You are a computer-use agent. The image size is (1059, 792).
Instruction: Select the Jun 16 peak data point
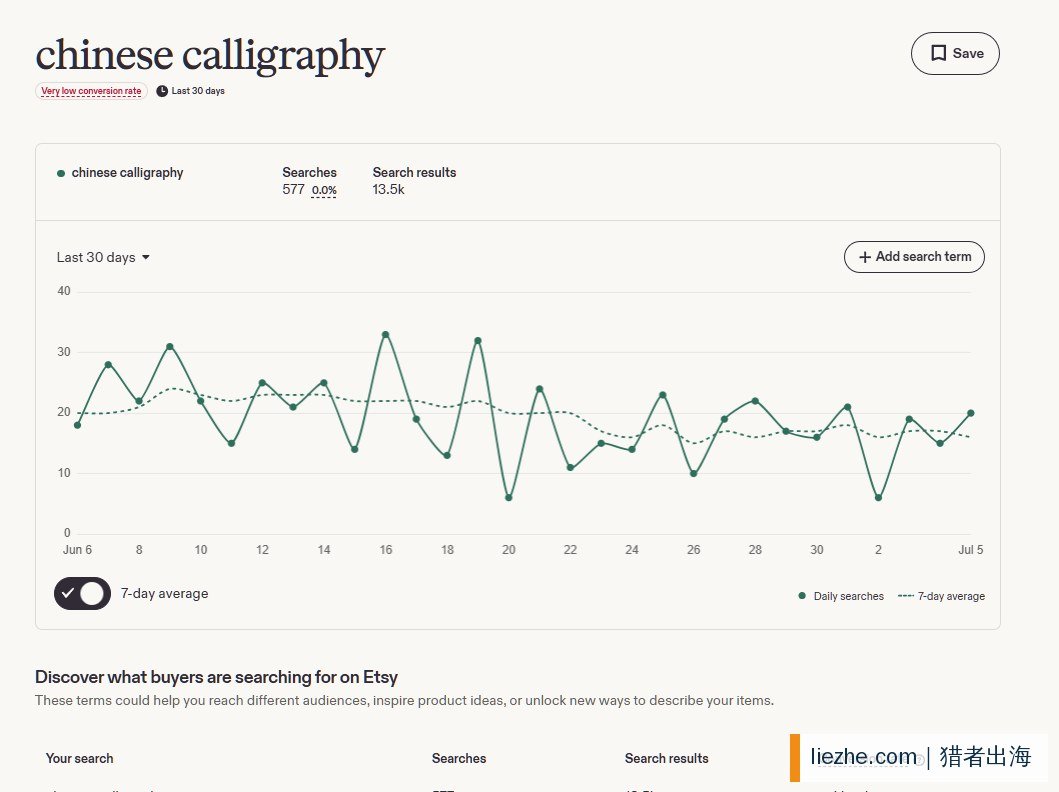click(x=386, y=334)
